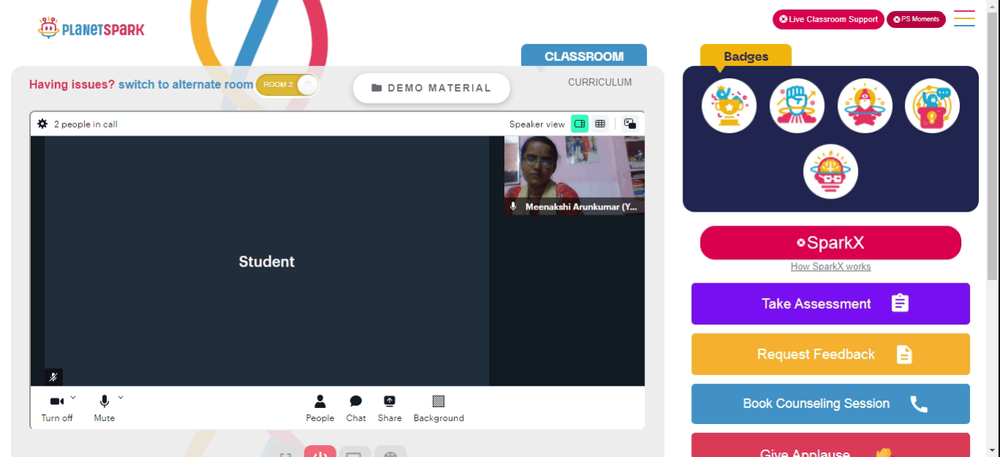
Task: Switch to grid view layout icon
Action: 599,124
